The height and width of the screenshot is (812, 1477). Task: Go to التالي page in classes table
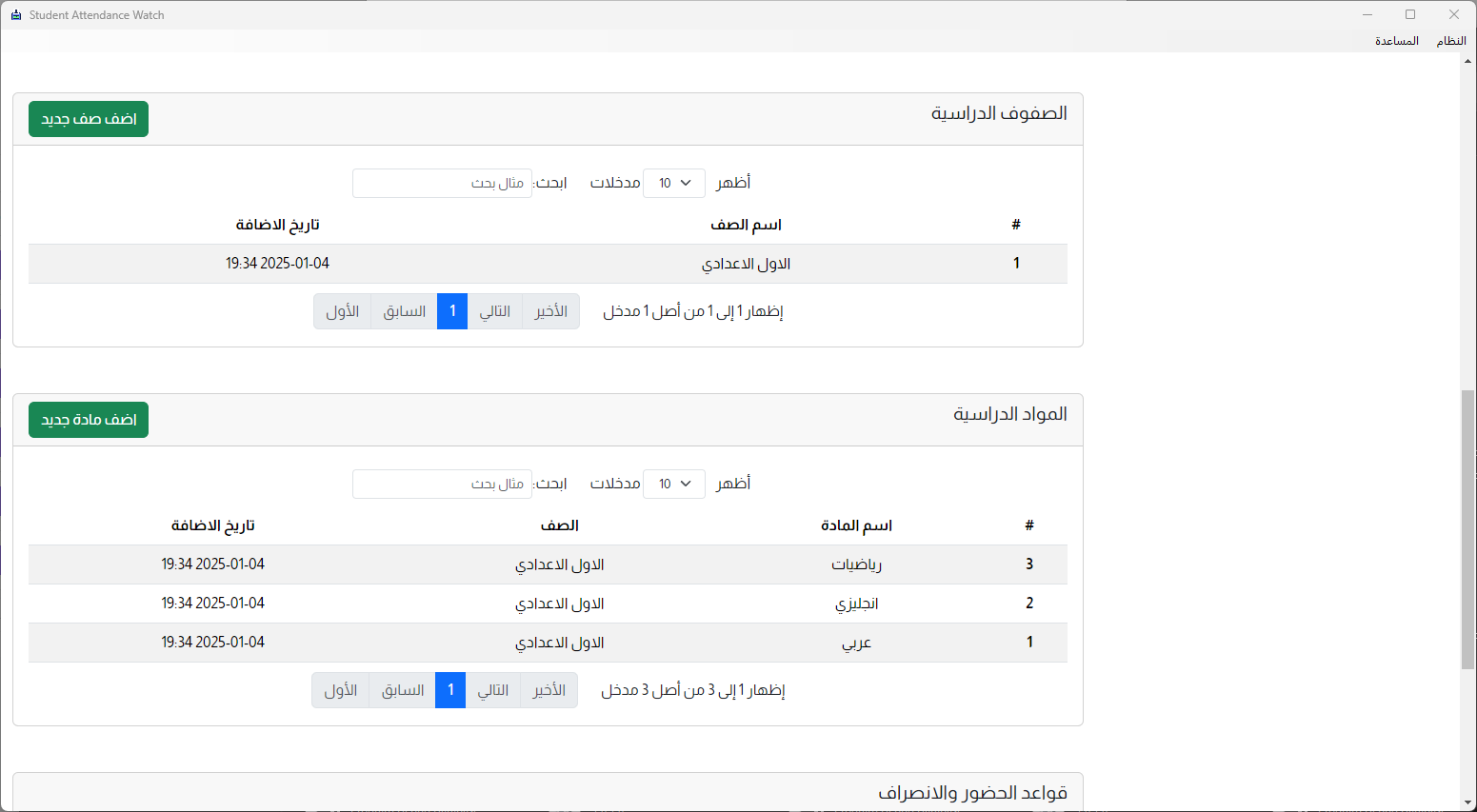pyautogui.click(x=494, y=311)
